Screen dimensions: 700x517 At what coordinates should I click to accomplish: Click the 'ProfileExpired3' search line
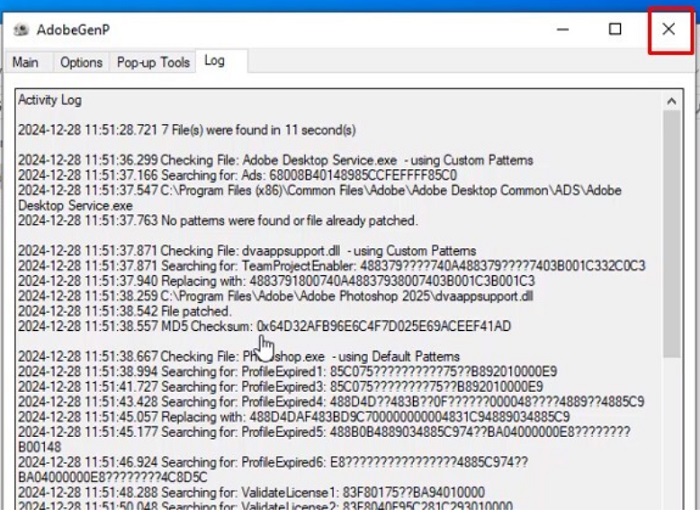point(281,387)
